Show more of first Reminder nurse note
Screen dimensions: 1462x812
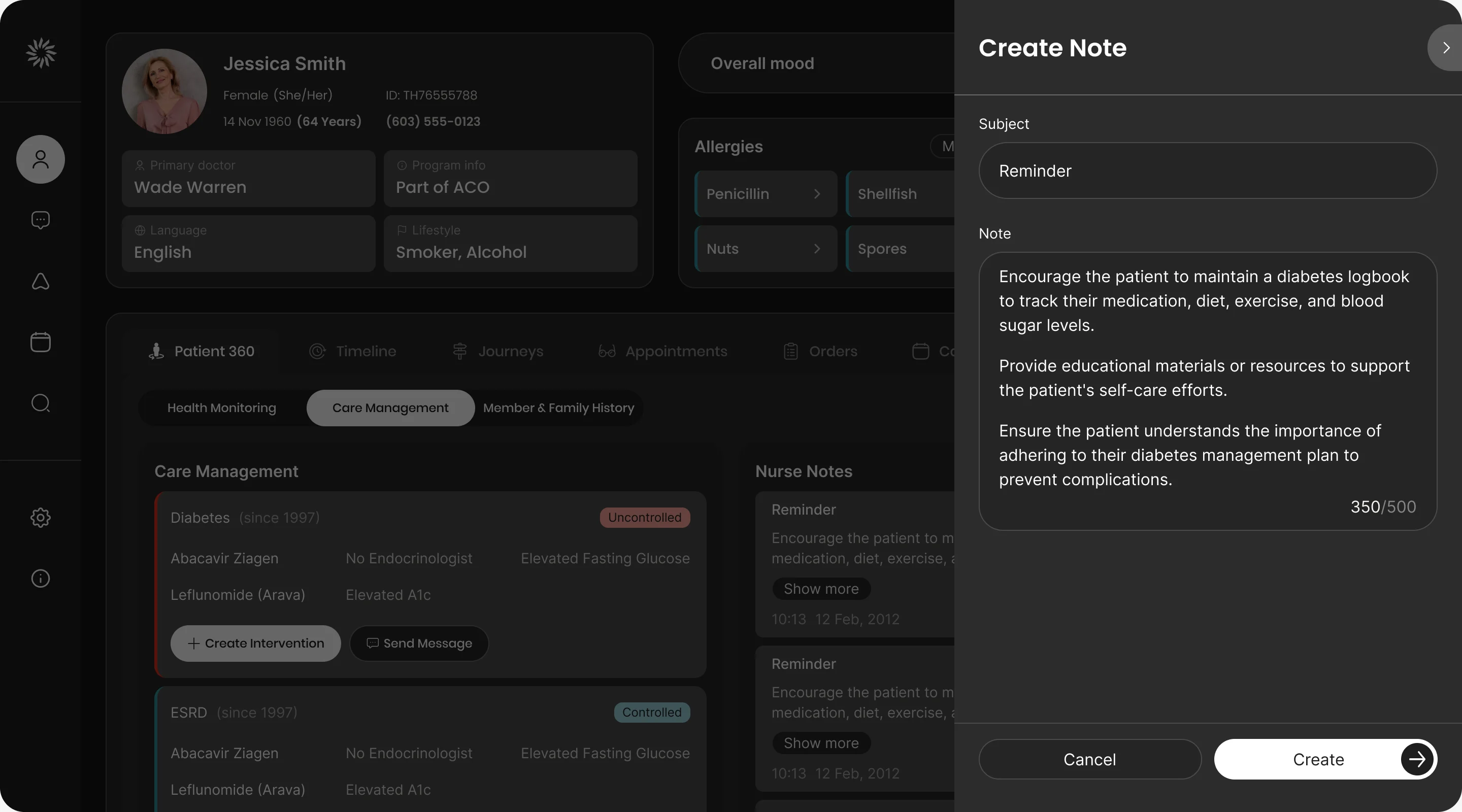tap(821, 589)
